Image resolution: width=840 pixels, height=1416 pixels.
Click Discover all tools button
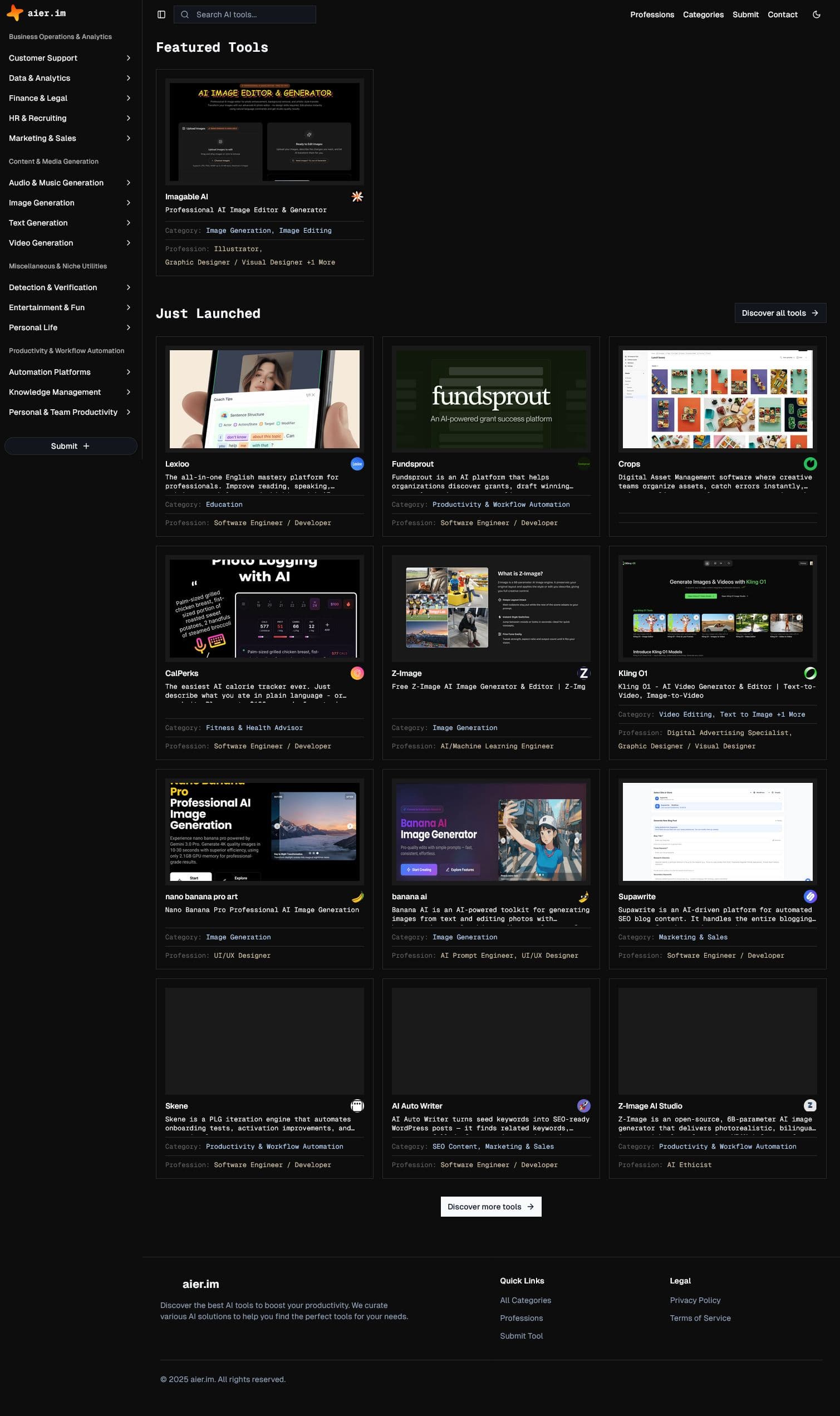click(x=780, y=313)
